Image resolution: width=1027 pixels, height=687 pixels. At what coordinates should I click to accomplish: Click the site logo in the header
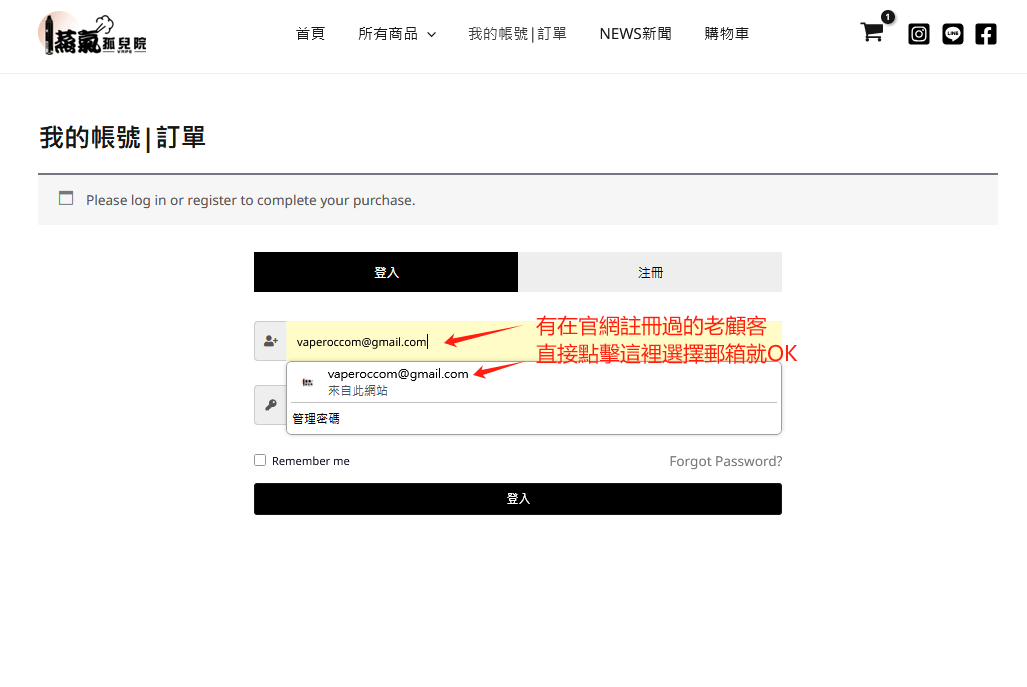point(92,33)
